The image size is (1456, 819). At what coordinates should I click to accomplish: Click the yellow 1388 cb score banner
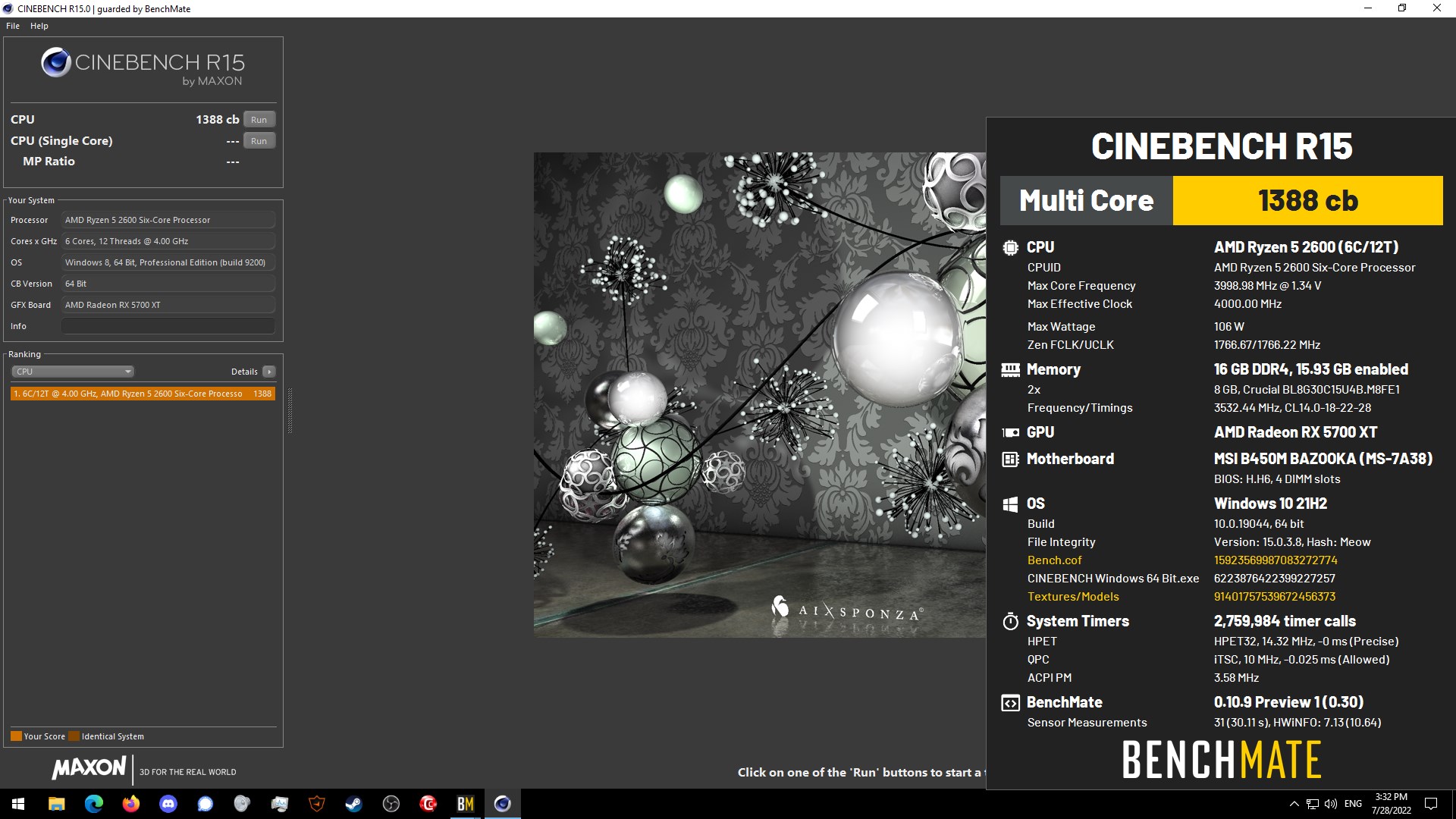pos(1307,201)
